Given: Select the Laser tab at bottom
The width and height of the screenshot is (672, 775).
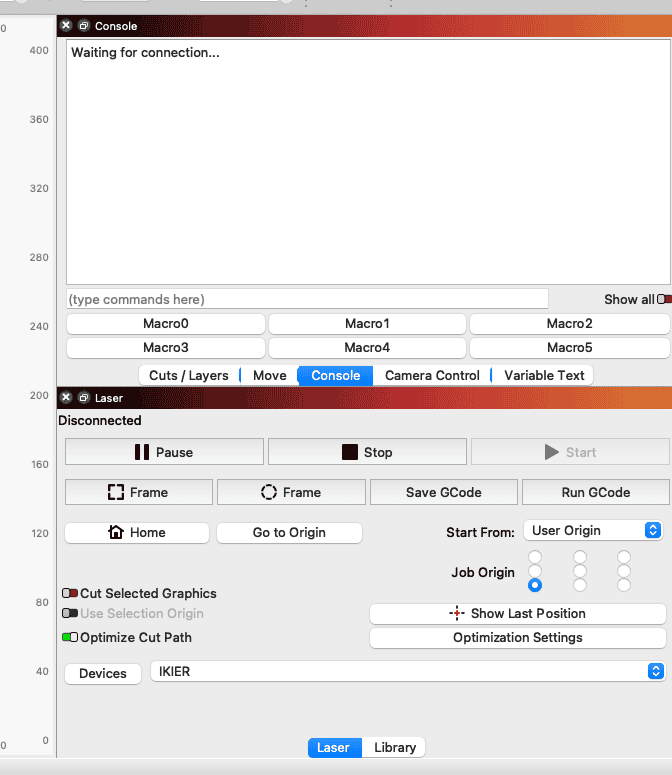Looking at the screenshot, I should click(x=335, y=747).
